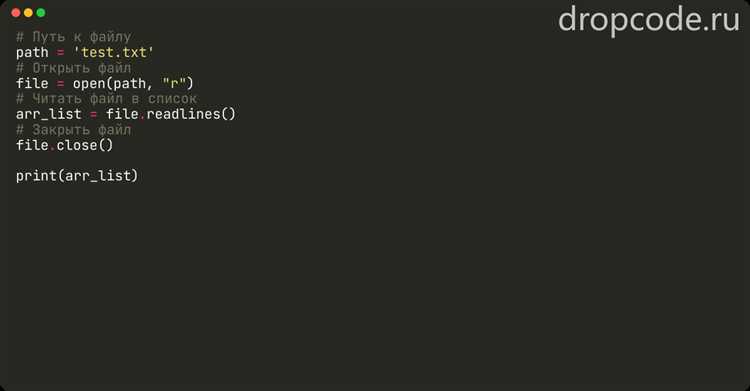Image resolution: width=750 pixels, height=391 pixels.
Task: Click the print(arr_list) statement
Action: [x=77, y=176]
